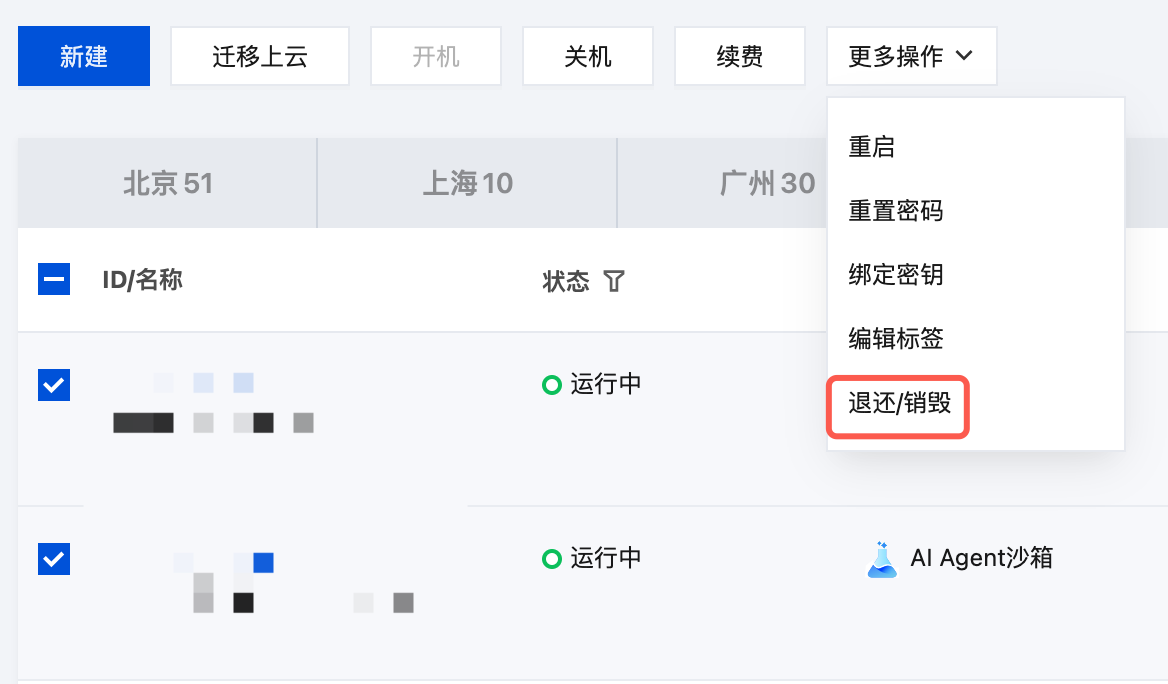Uncheck the first instance row checkbox
1168x684 pixels.
coord(53,384)
